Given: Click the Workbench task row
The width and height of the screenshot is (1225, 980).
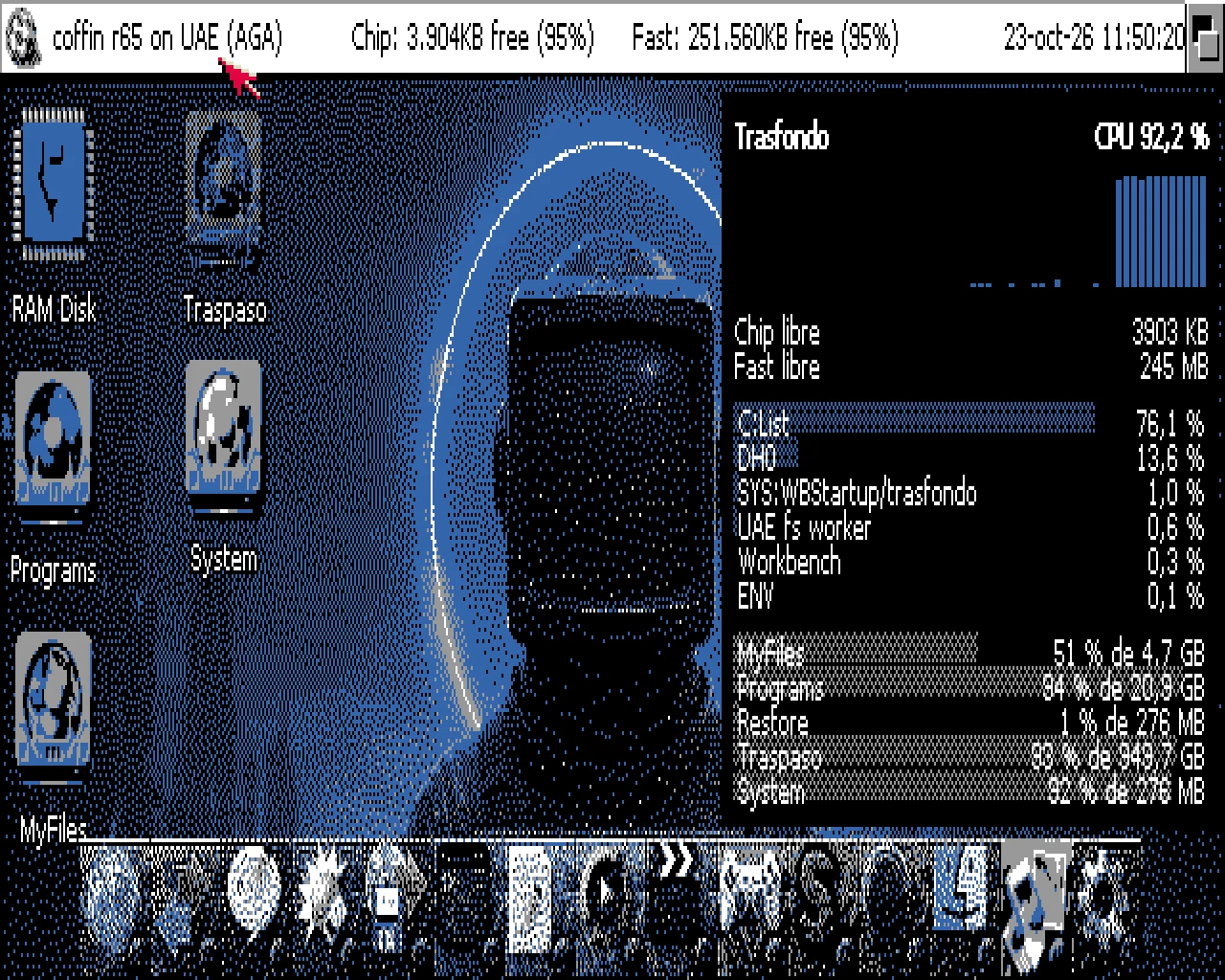Looking at the screenshot, I should (970, 562).
